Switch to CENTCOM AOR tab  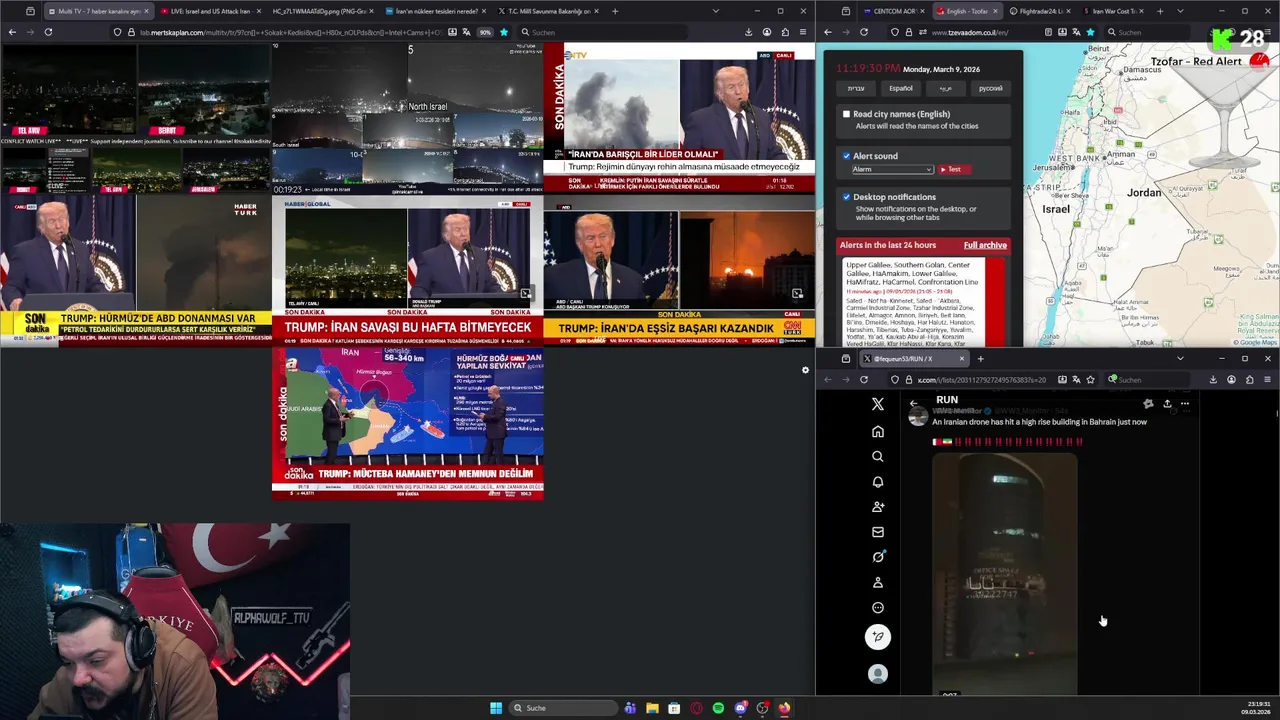point(894,11)
